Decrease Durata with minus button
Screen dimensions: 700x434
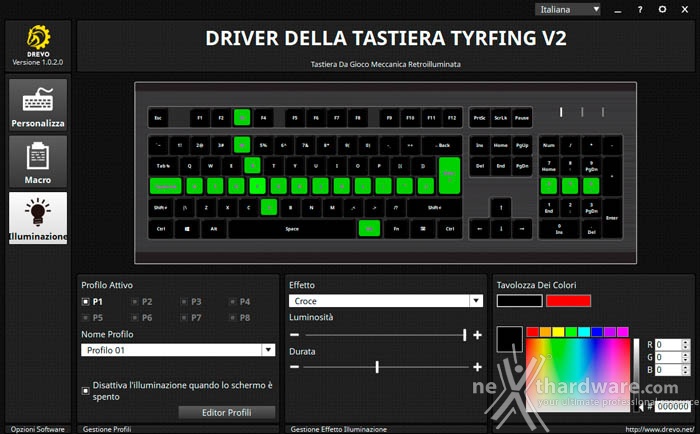pos(294,367)
